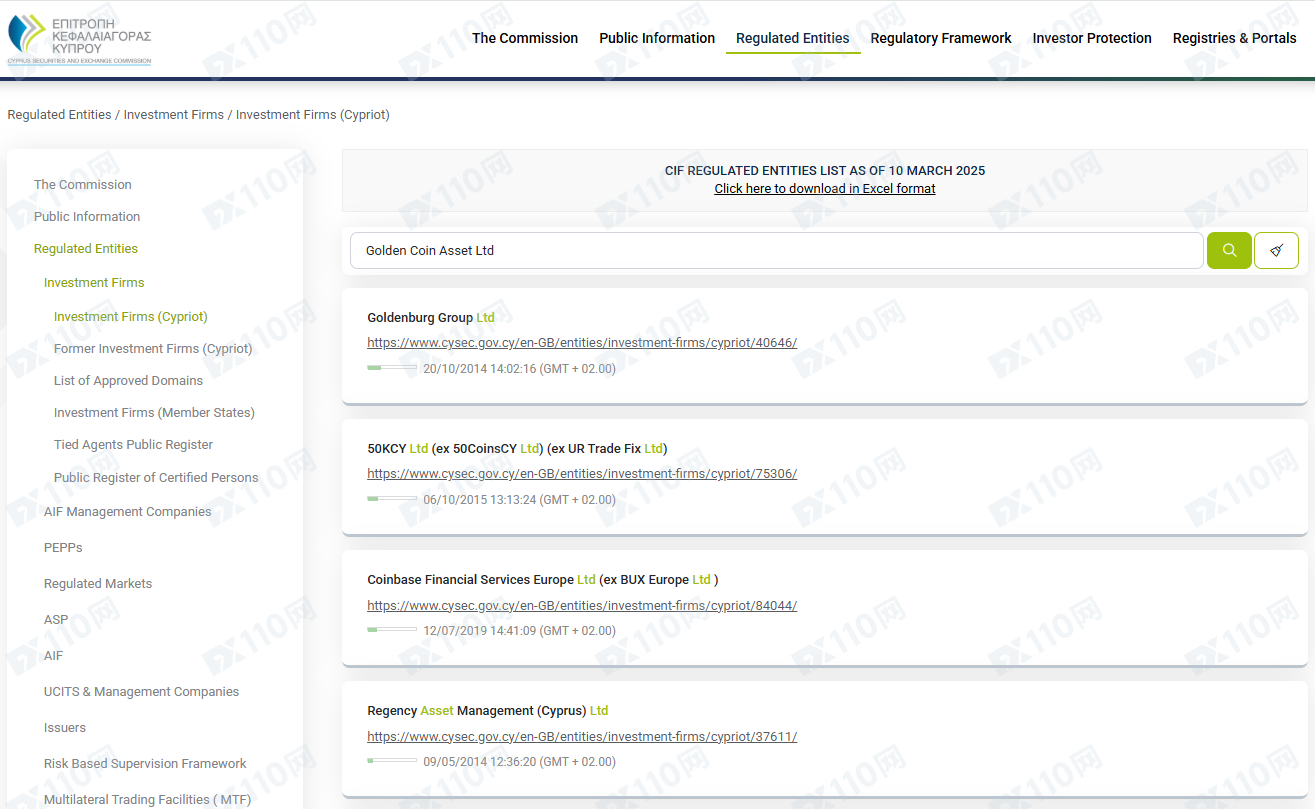Click download in Excel format link

click(825, 189)
